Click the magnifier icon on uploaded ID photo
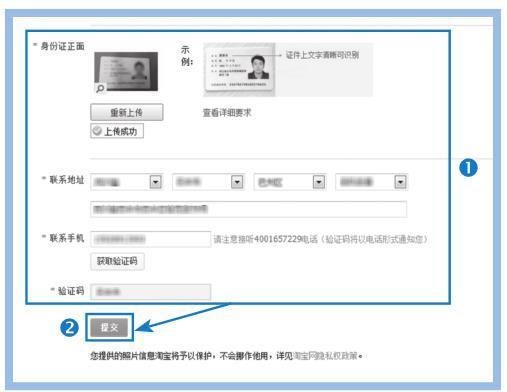The image size is (507, 392). point(100,88)
